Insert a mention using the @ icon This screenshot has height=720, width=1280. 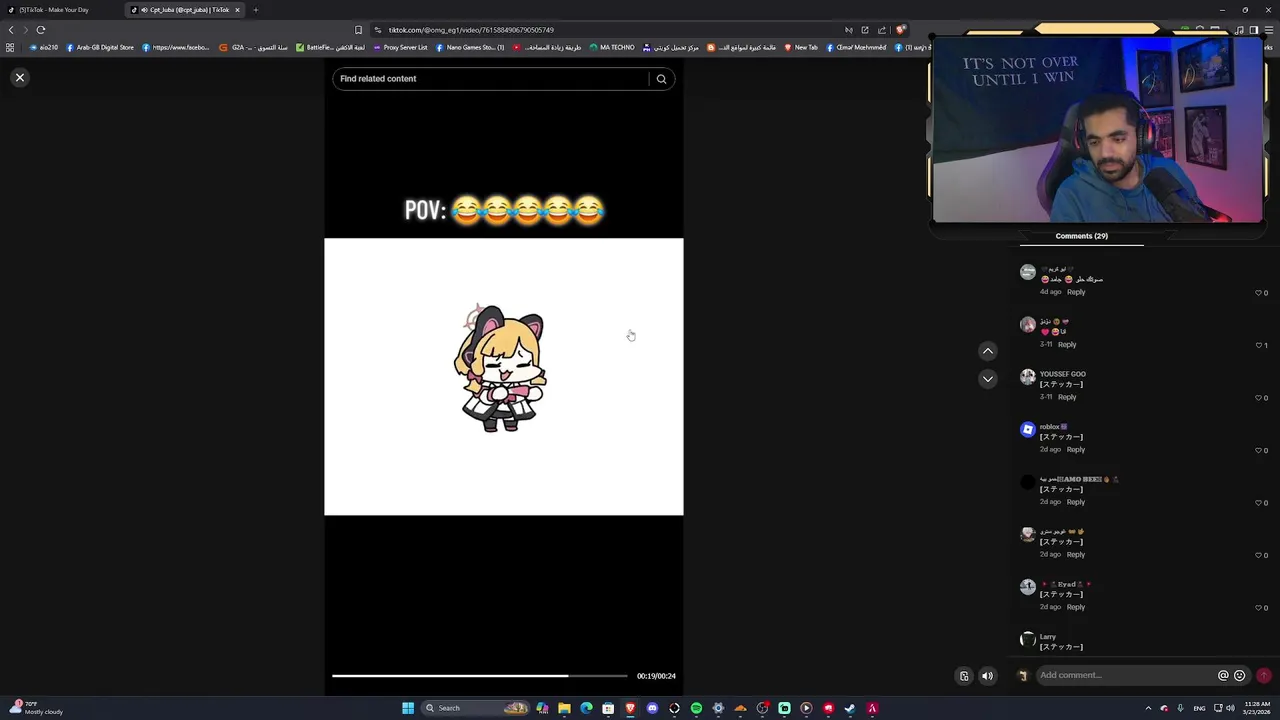(x=1223, y=676)
